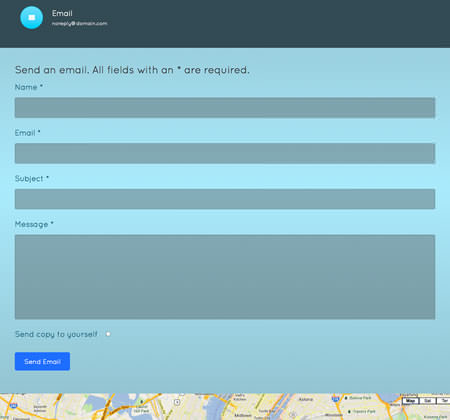Click the Message * field label
Image resolution: width=450 pixels, height=420 pixels.
(34, 224)
